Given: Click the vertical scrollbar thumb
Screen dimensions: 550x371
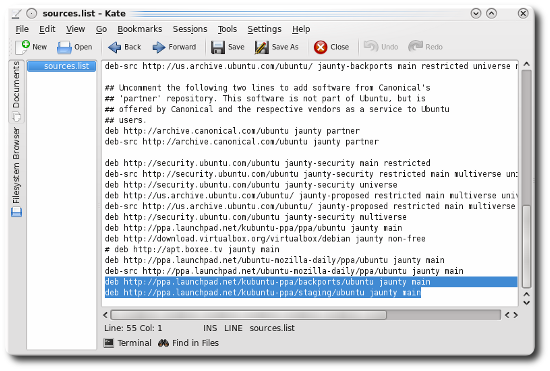Looking at the screenshot, I should point(526,247).
